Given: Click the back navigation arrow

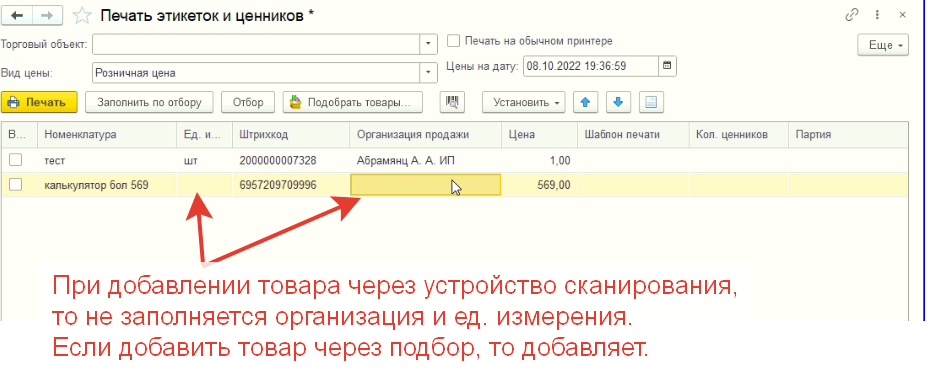Looking at the screenshot, I should coord(17,16).
